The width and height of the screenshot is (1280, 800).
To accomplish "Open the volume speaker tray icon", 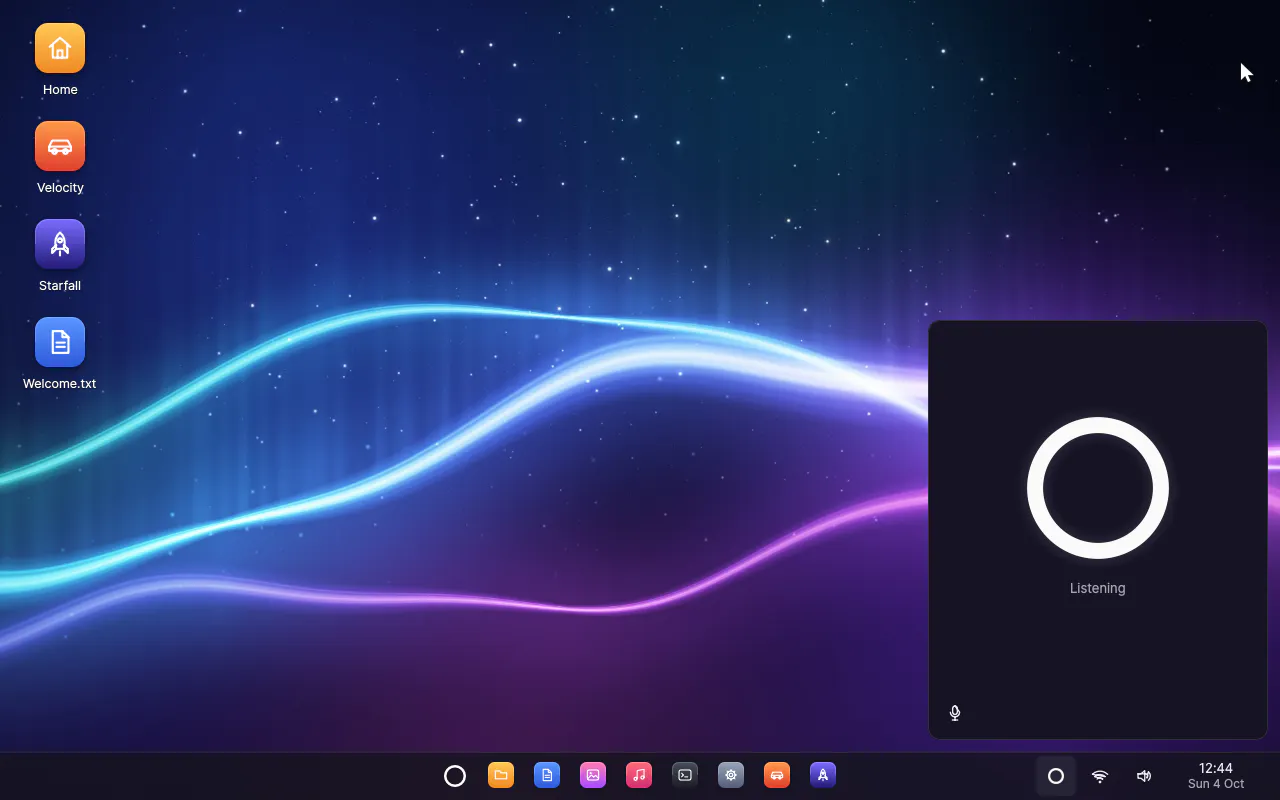I will pos(1144,776).
